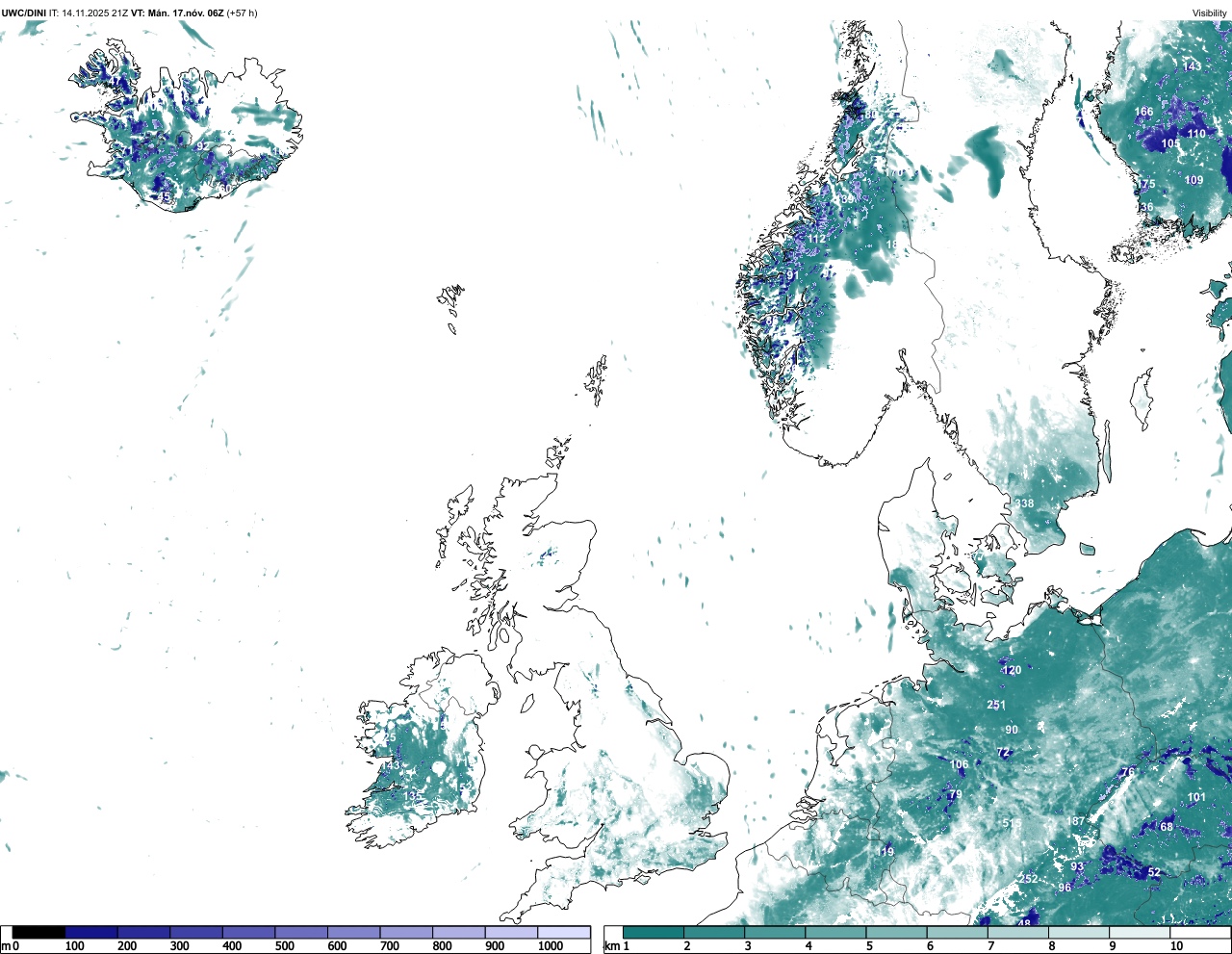Viewport: 1232px width, 954px height.
Task: Click visibility value 251 over Germany
Action: click(x=996, y=705)
